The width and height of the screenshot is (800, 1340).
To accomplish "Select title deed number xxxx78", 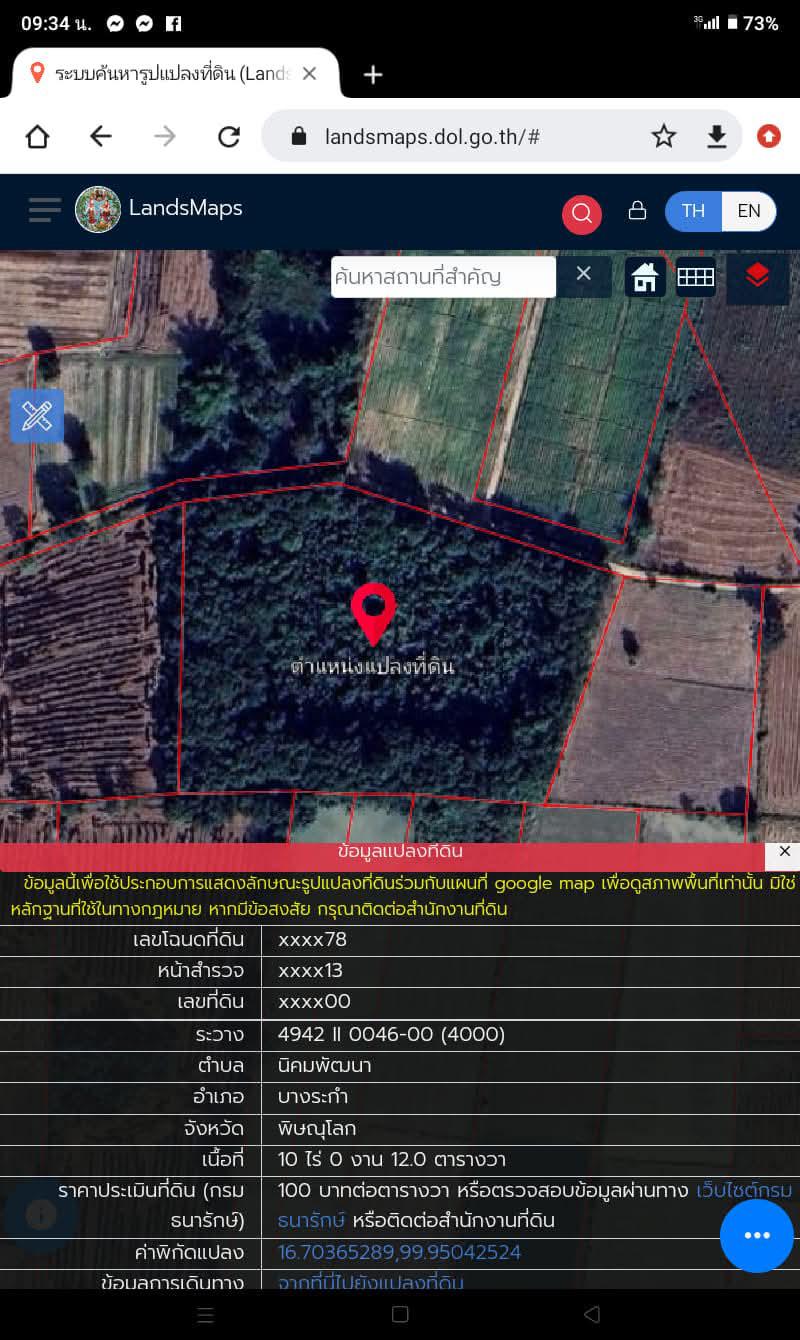I will pyautogui.click(x=313, y=939).
